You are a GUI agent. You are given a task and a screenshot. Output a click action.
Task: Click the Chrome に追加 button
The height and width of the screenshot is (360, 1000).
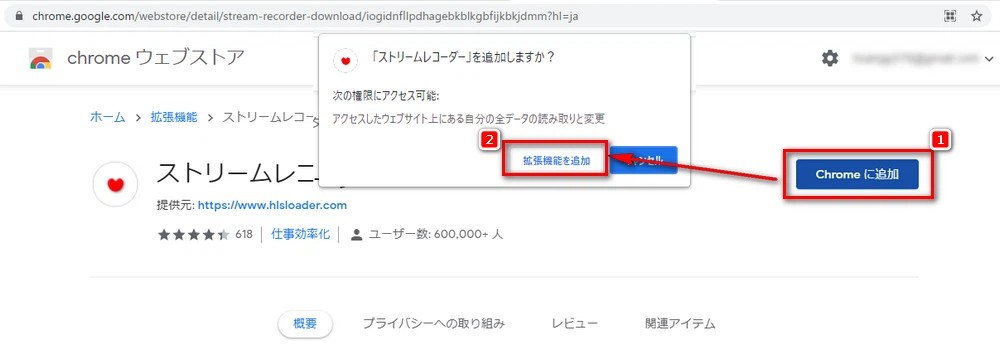(857, 174)
